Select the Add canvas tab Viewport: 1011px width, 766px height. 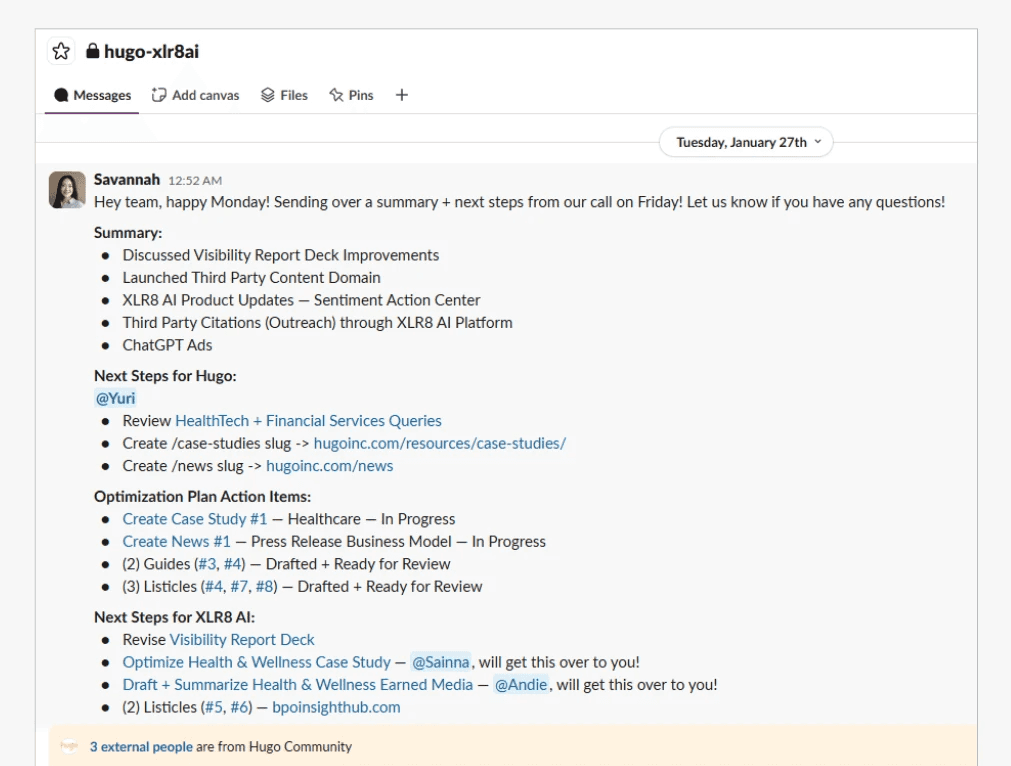pyautogui.click(x=205, y=95)
